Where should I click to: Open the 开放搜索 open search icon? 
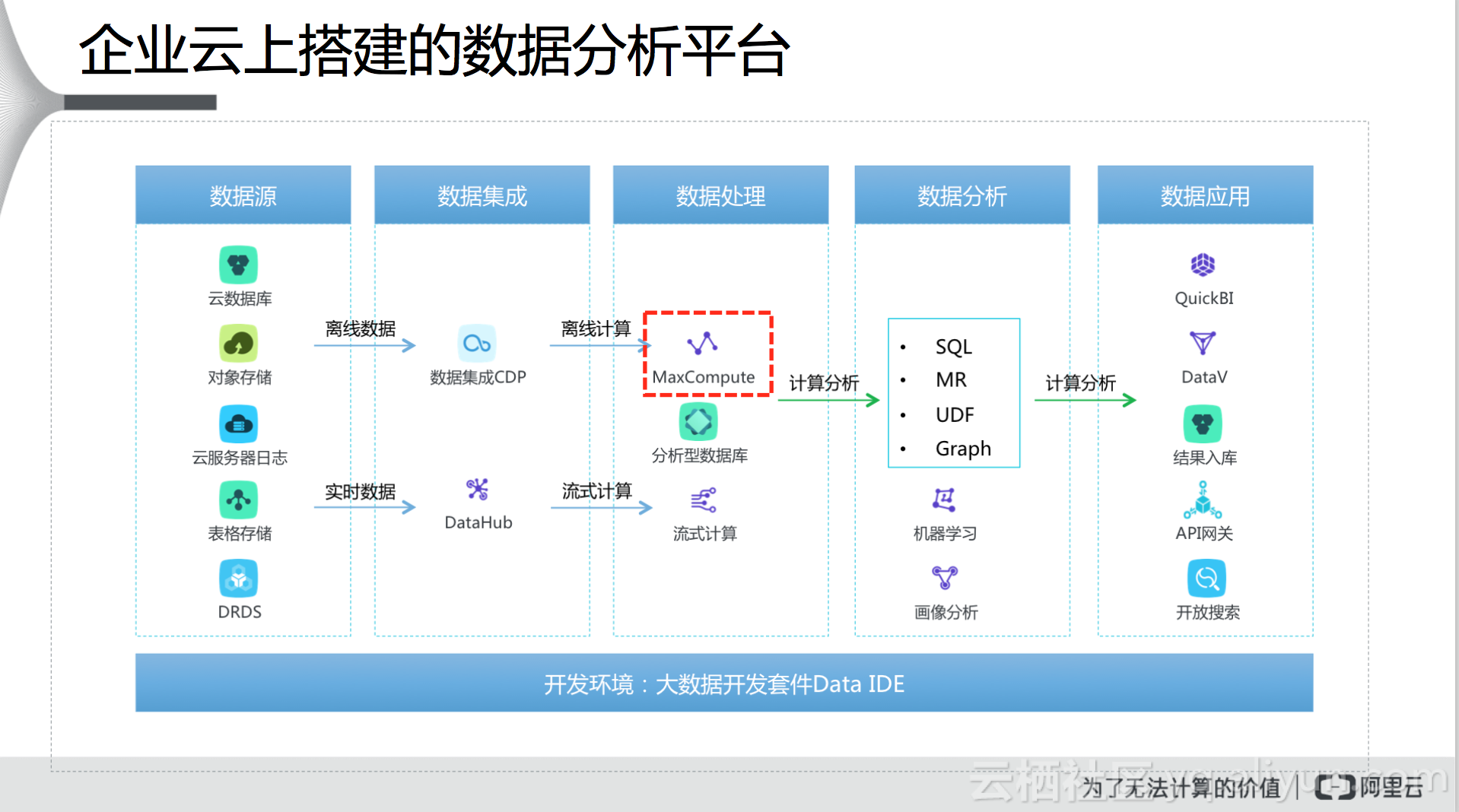tap(1206, 579)
